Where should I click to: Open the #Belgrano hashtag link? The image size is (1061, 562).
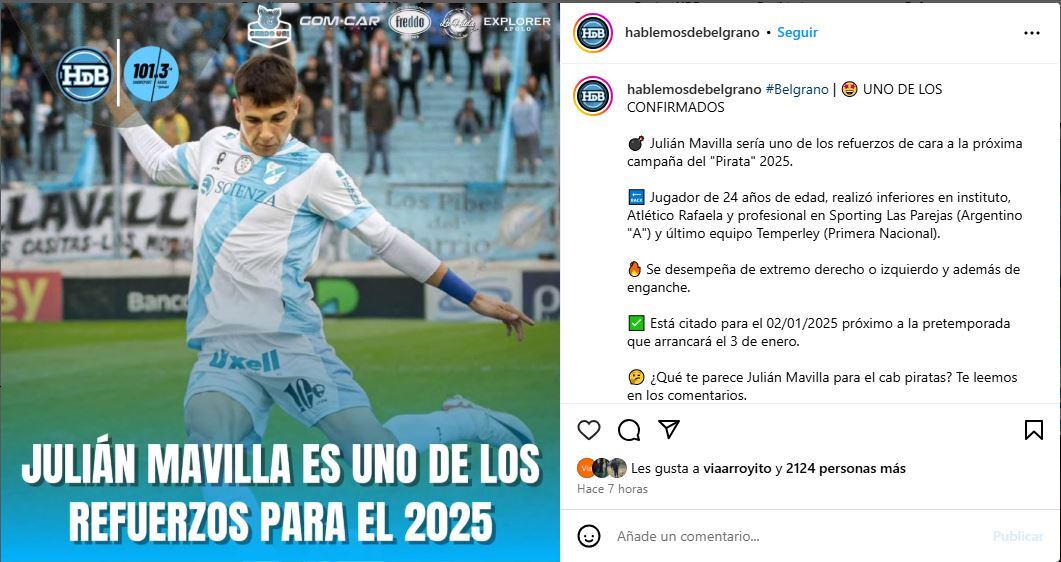point(796,89)
